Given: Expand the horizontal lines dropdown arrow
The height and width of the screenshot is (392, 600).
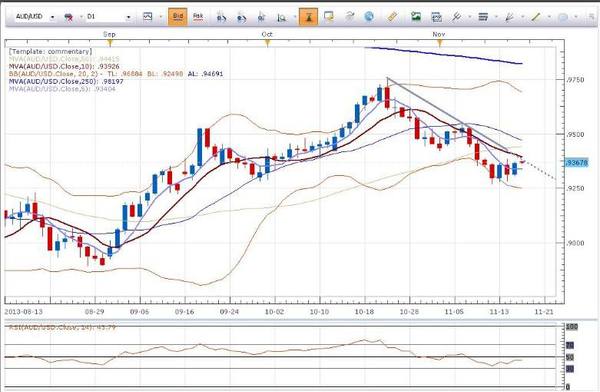Looking at the screenshot, I should [x=496, y=17].
